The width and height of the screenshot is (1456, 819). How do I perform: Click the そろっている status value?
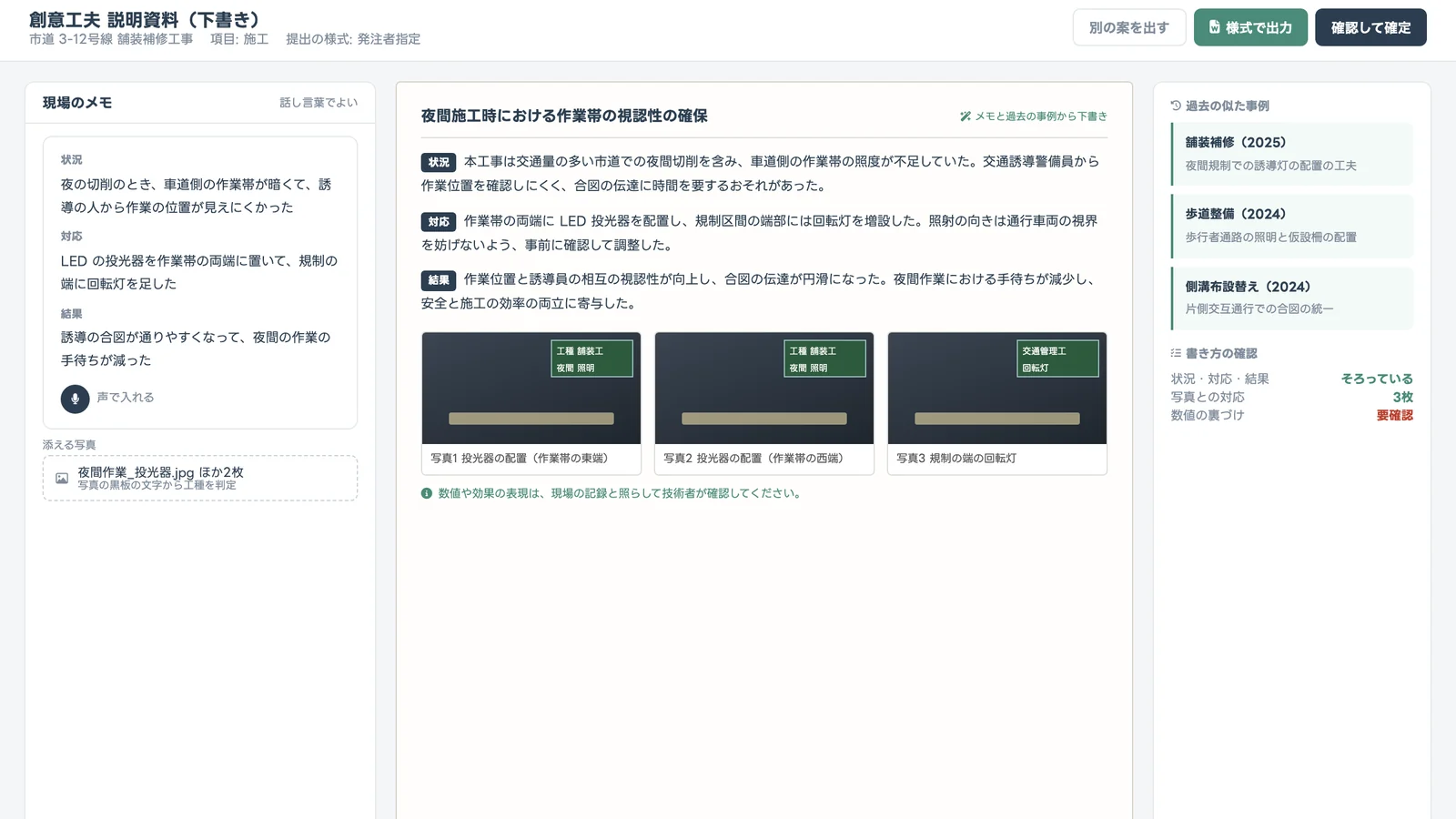pyautogui.click(x=1377, y=379)
